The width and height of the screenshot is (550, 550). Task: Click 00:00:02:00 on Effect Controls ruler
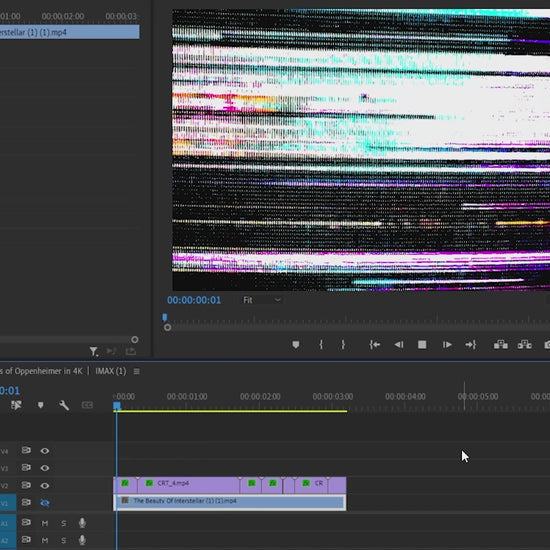click(63, 16)
